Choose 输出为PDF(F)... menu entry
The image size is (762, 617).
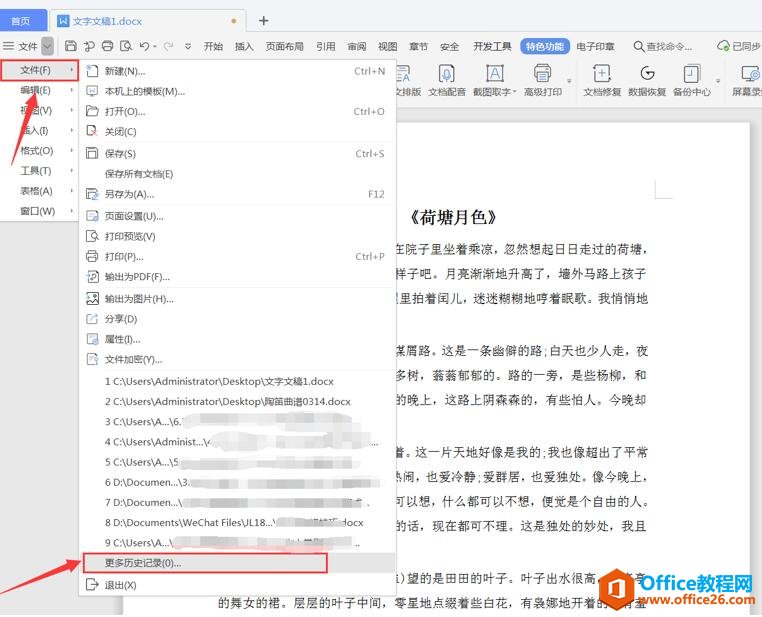tap(238, 277)
